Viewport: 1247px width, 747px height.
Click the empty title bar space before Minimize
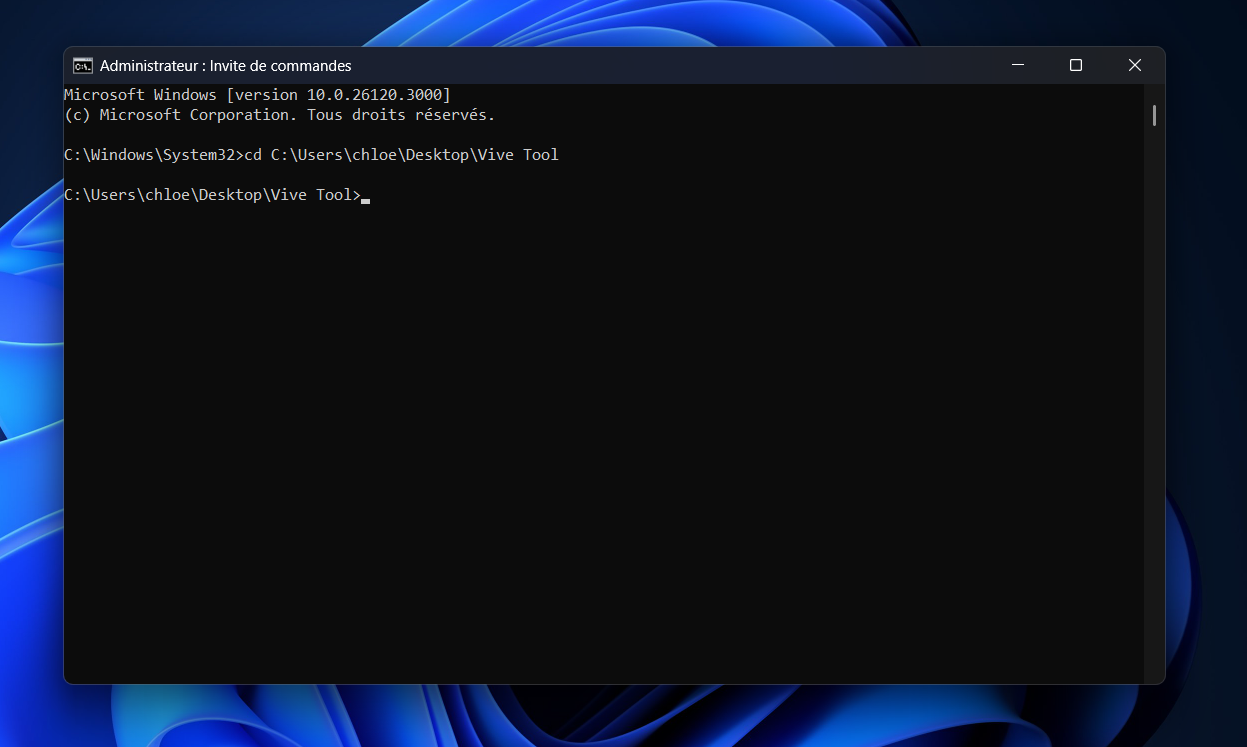[x=700, y=66]
